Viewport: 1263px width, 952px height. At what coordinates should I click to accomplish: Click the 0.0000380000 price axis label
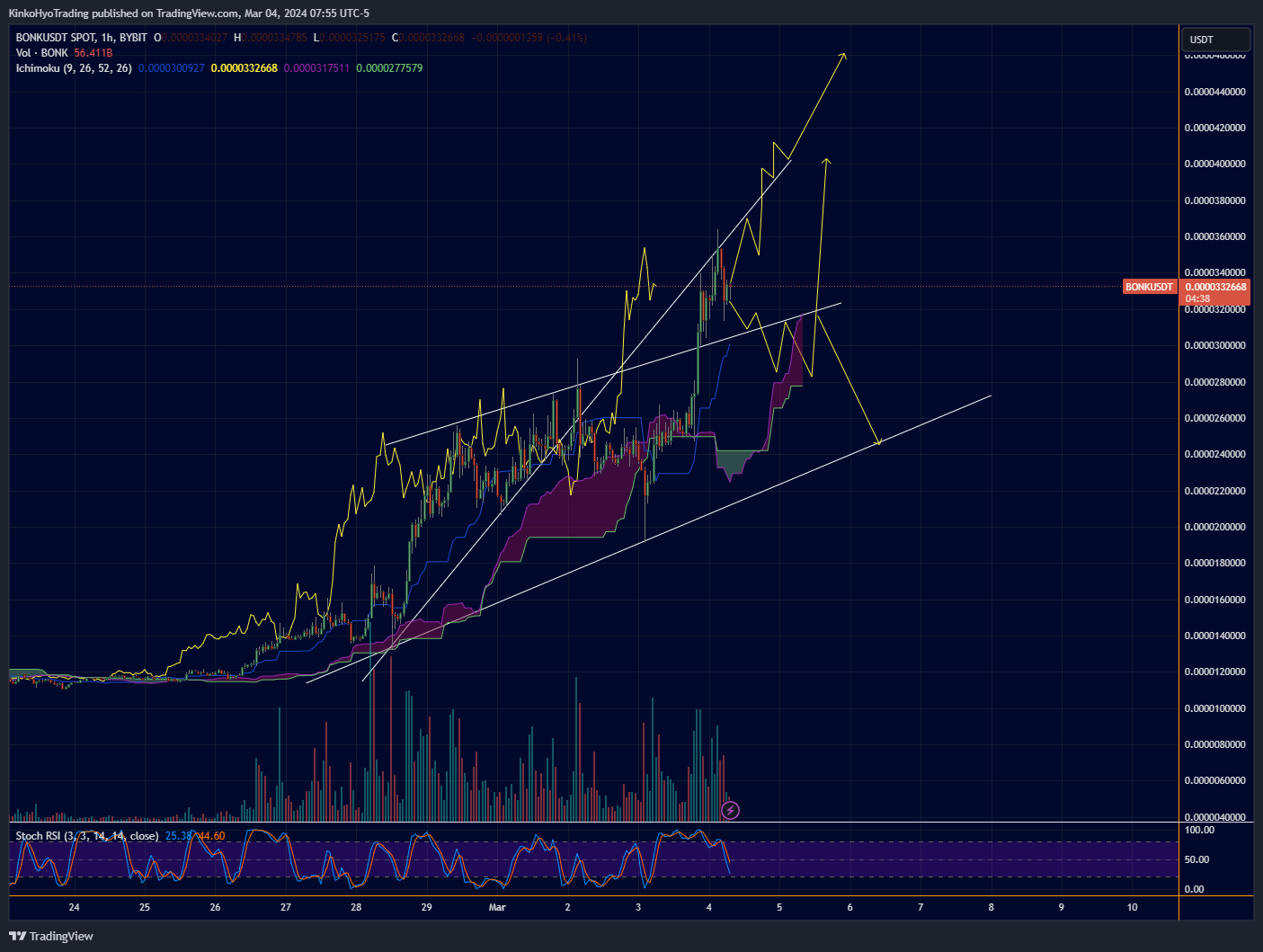pyautogui.click(x=1214, y=200)
